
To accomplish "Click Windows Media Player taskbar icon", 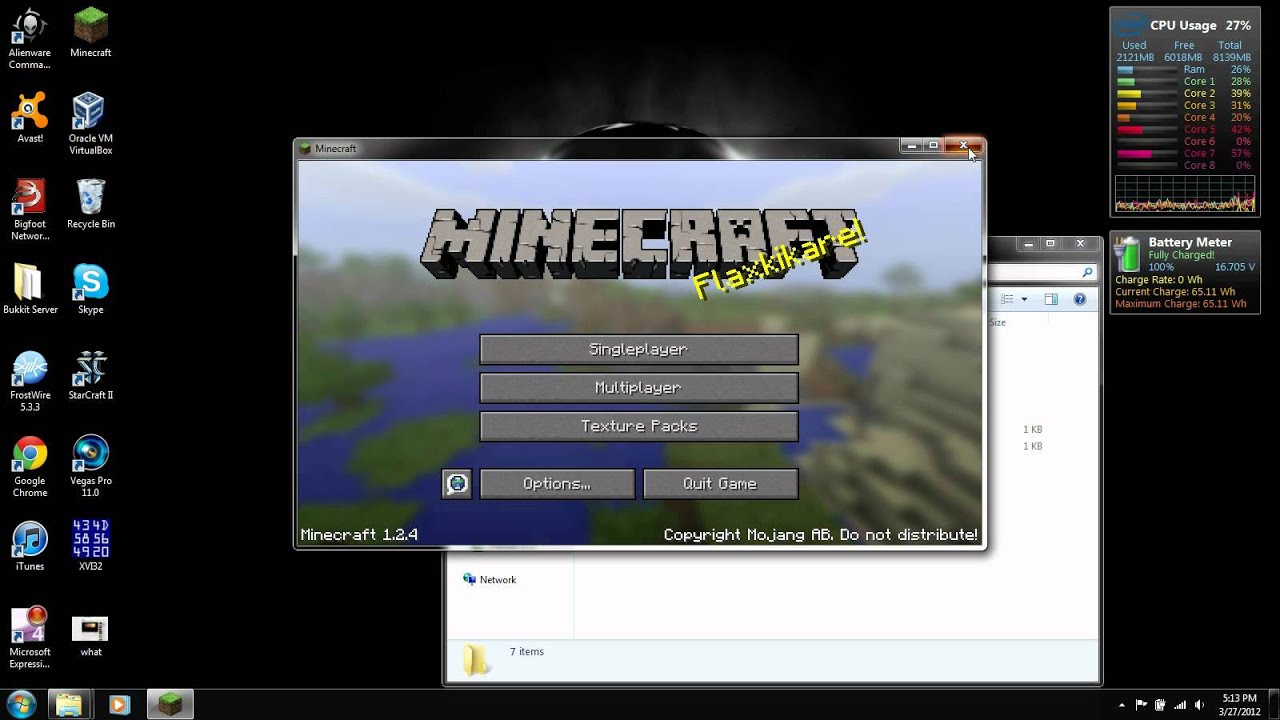I will (x=119, y=704).
